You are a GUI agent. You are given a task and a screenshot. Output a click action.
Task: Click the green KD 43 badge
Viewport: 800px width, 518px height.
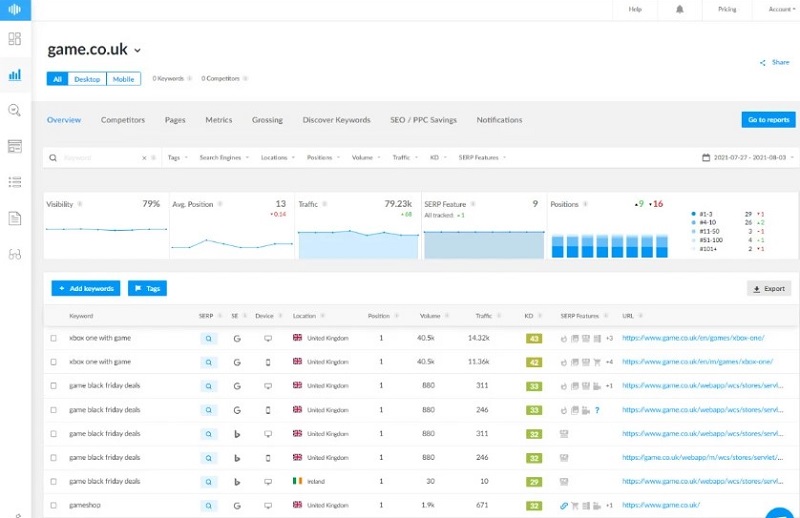534,338
